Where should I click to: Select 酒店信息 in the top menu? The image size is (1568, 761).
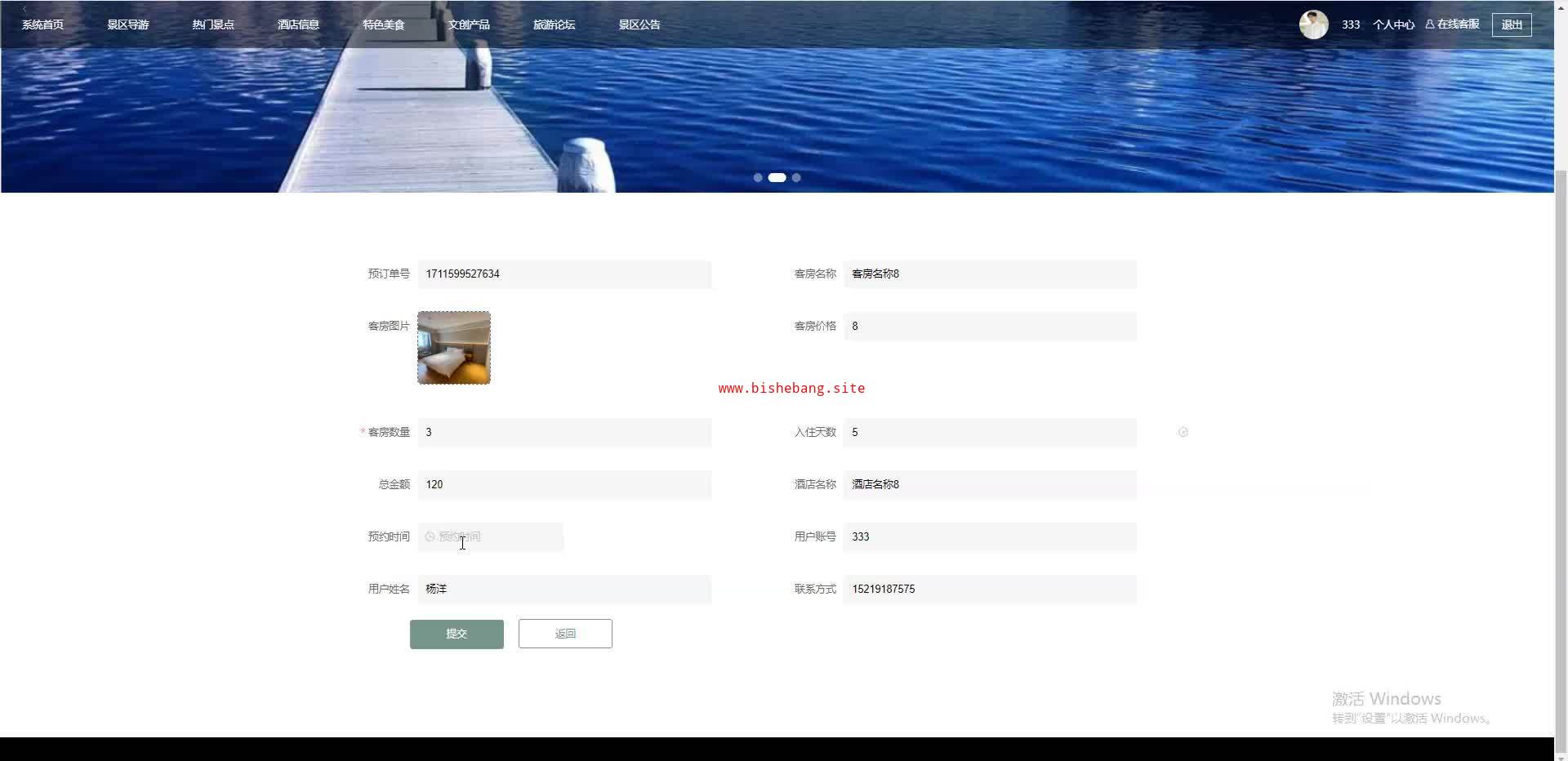click(298, 24)
